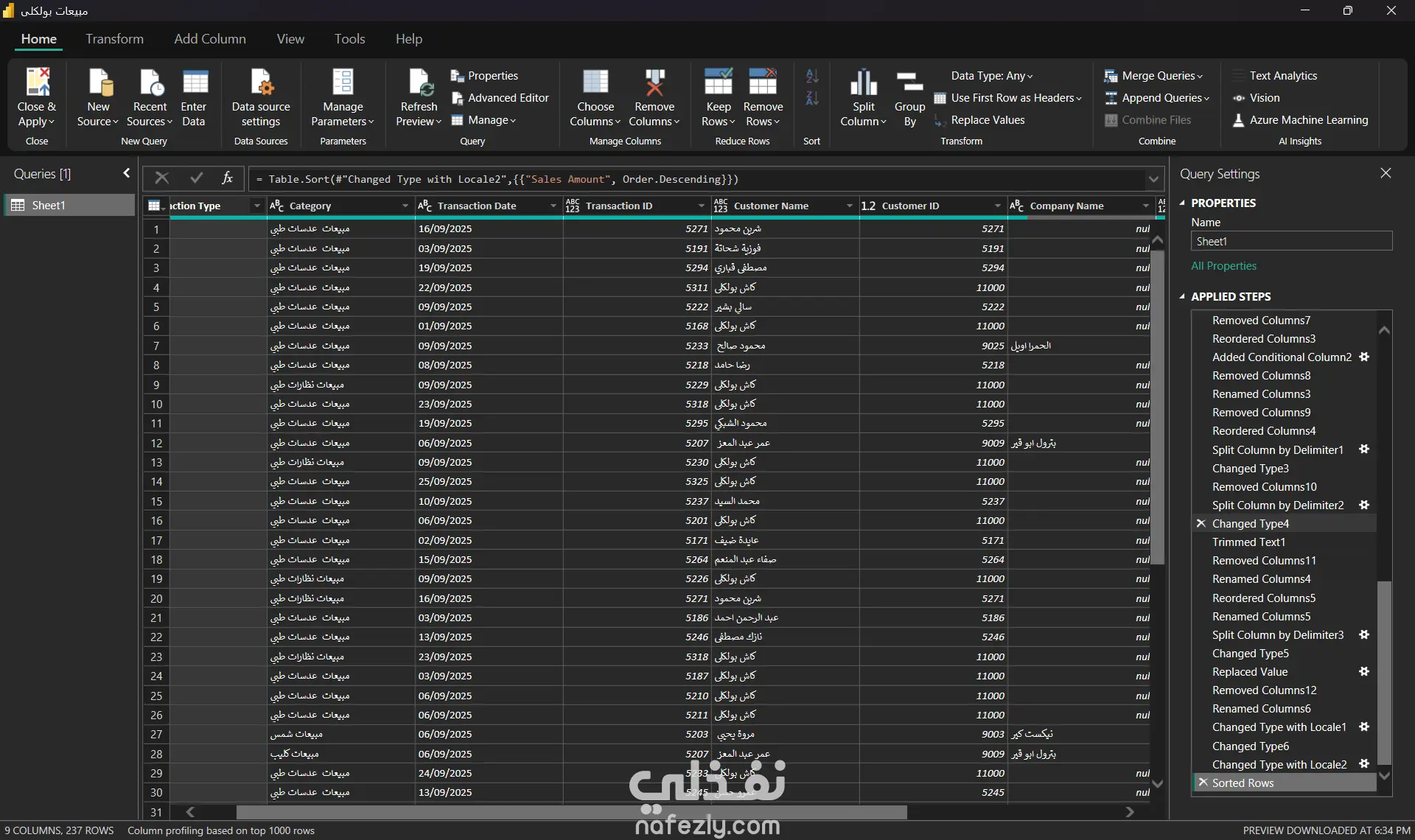Sort ascending with the A-Z icon
Screen dimensions: 1415x840
pyautogui.click(x=811, y=77)
